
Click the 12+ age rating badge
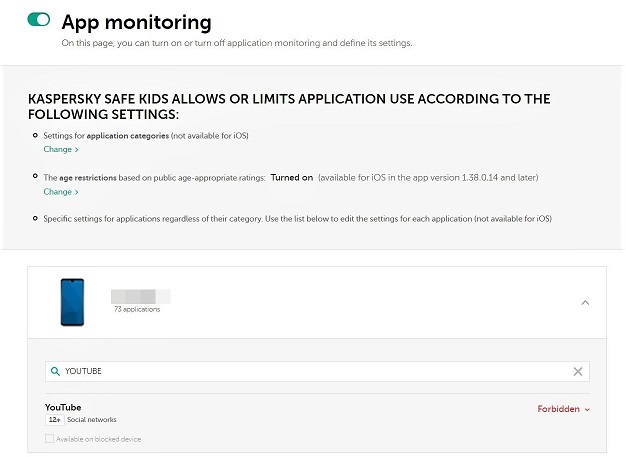pyautogui.click(x=54, y=420)
